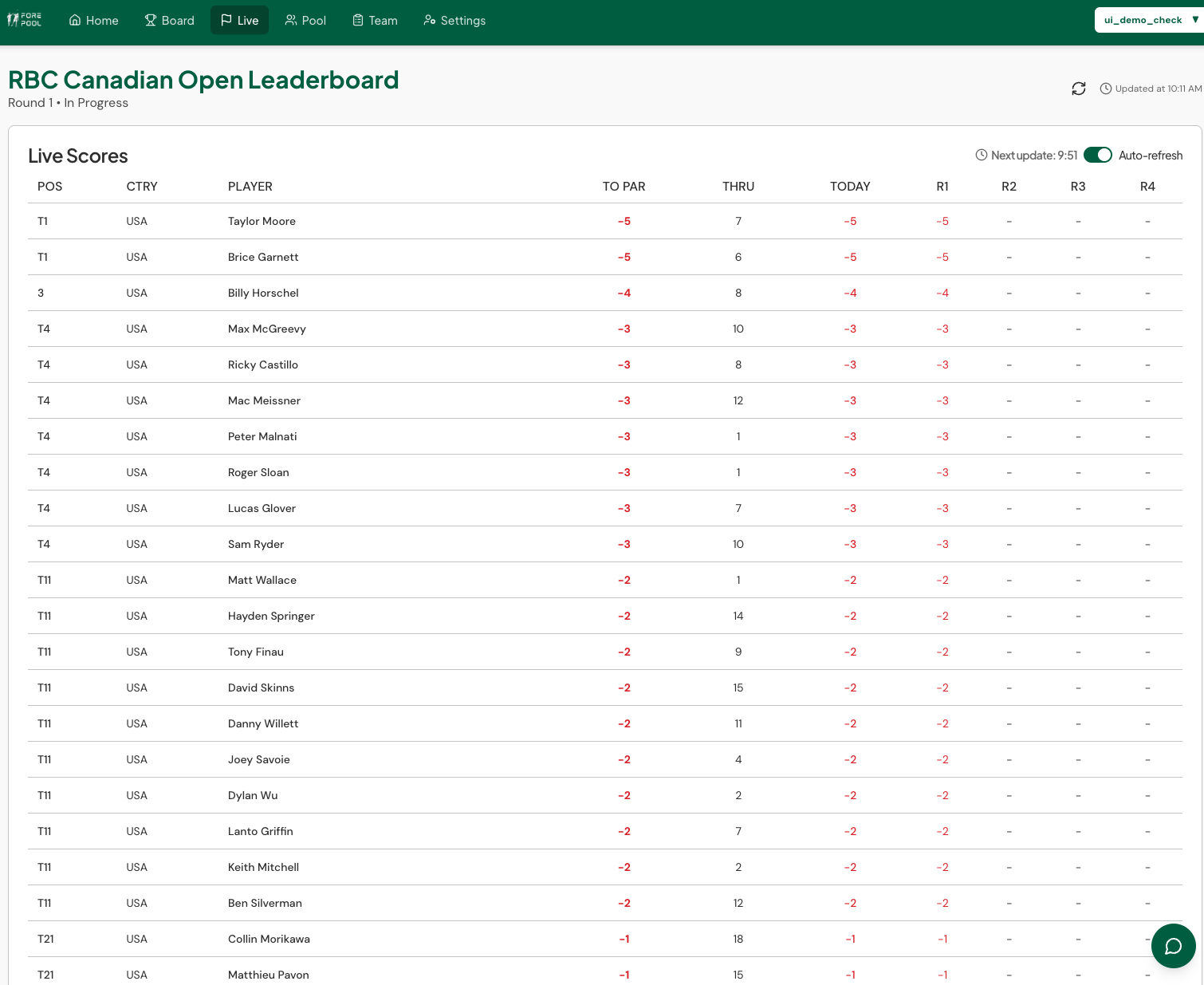
Task: Select player David Skinns
Action: click(x=261, y=688)
